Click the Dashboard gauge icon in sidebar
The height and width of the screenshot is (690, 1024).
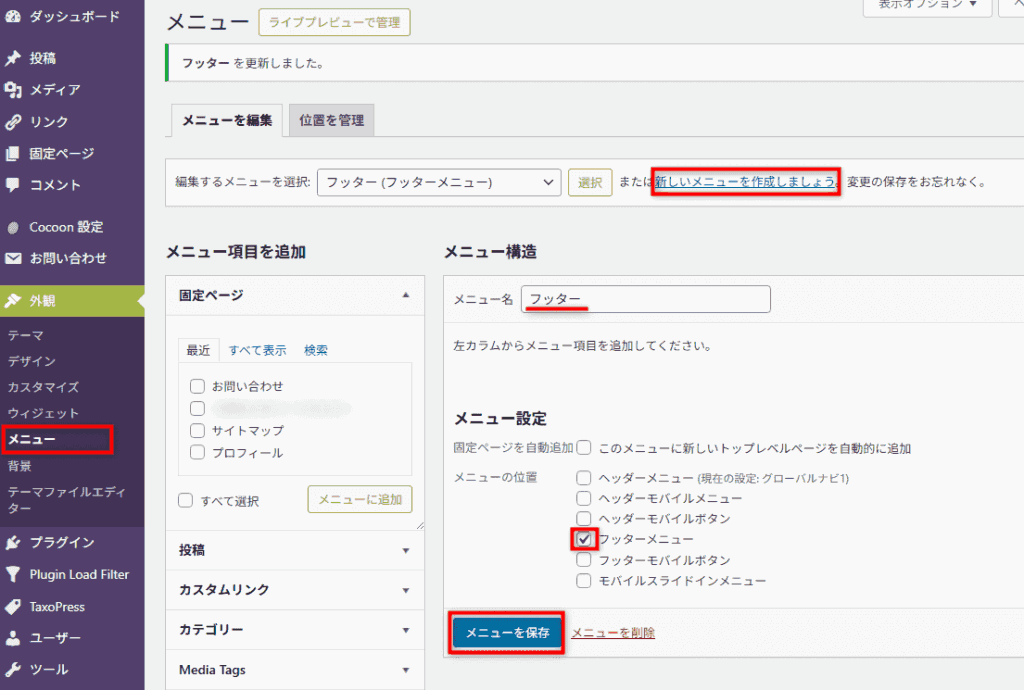tap(13, 17)
